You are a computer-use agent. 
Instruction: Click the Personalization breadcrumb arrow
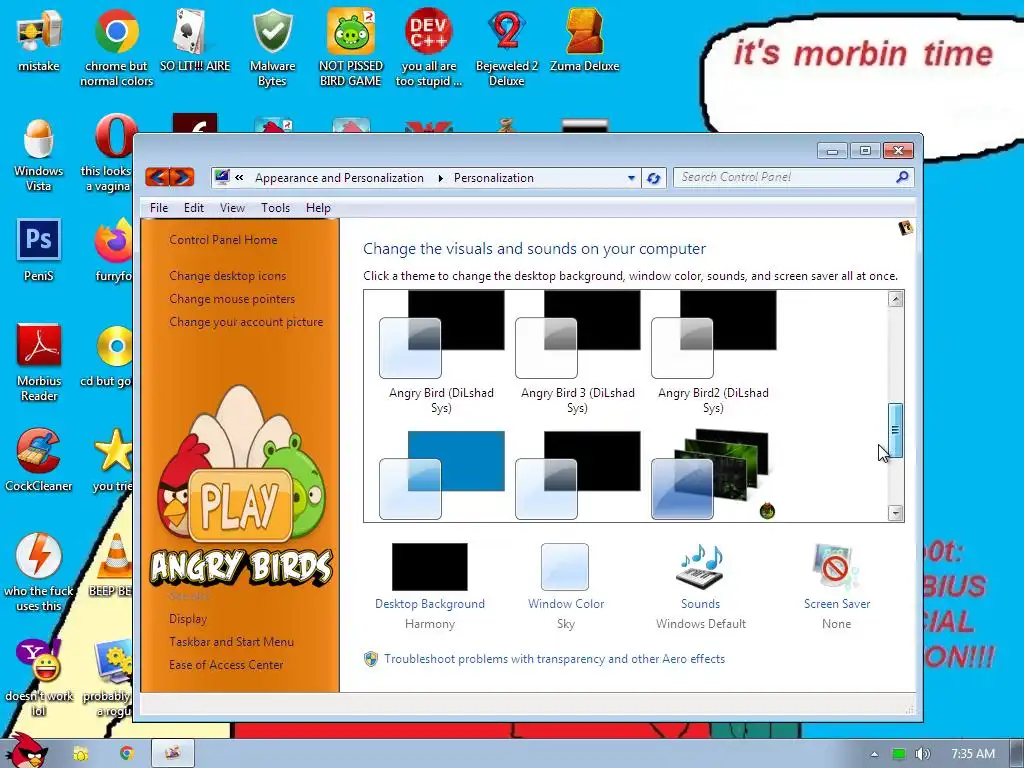[x=441, y=178]
